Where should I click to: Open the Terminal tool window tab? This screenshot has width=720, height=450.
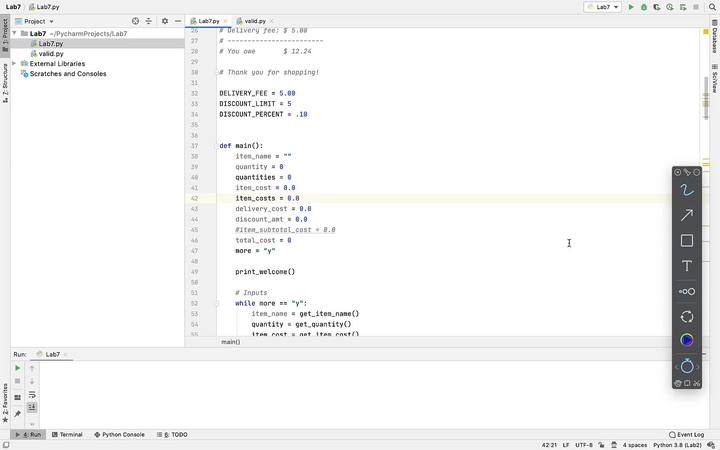point(67,435)
